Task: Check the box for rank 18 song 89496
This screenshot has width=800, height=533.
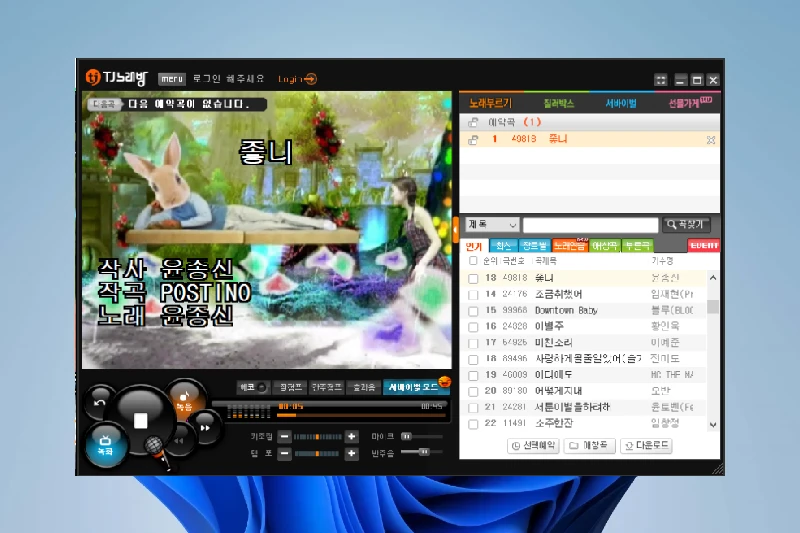Action: (x=473, y=360)
